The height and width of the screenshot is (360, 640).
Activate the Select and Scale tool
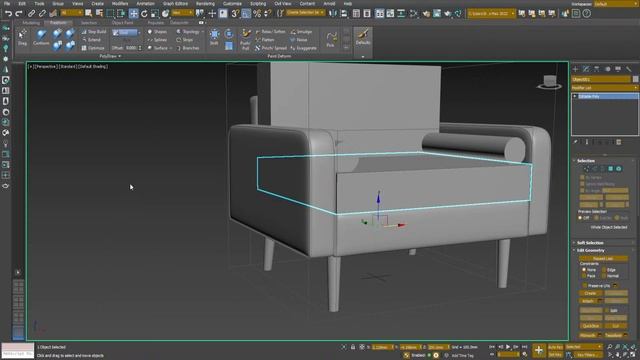[155, 13]
